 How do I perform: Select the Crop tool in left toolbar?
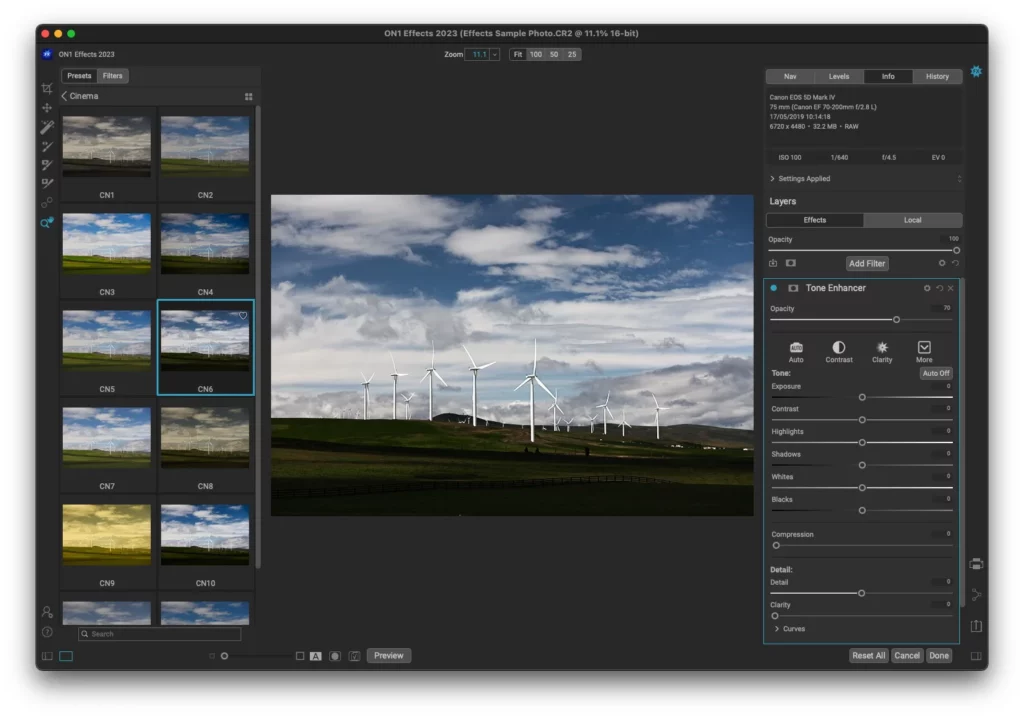pos(47,89)
